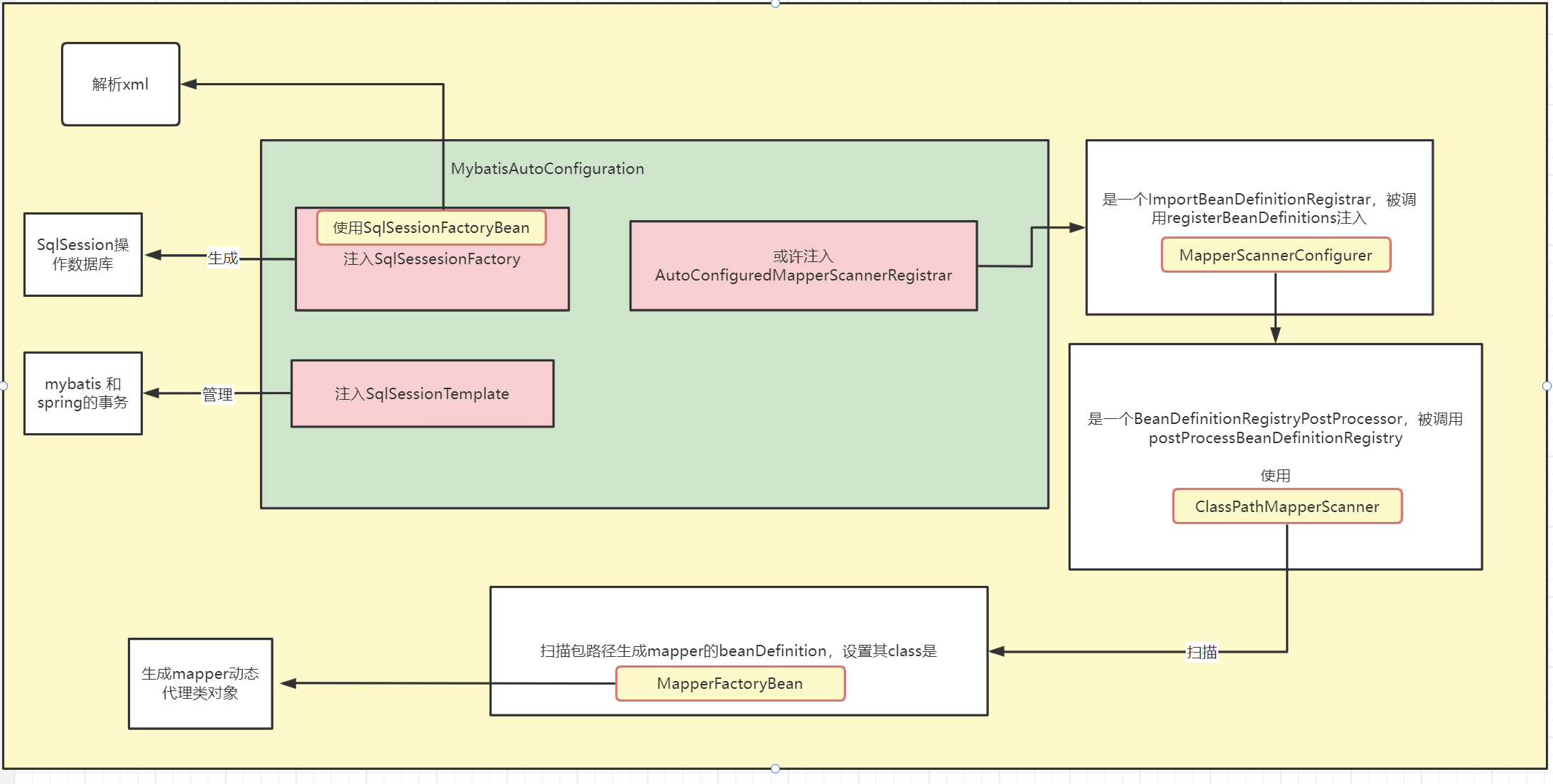1553x784 pixels.
Task: Select the SqlSession操作数据库 box
Action: coord(83,254)
